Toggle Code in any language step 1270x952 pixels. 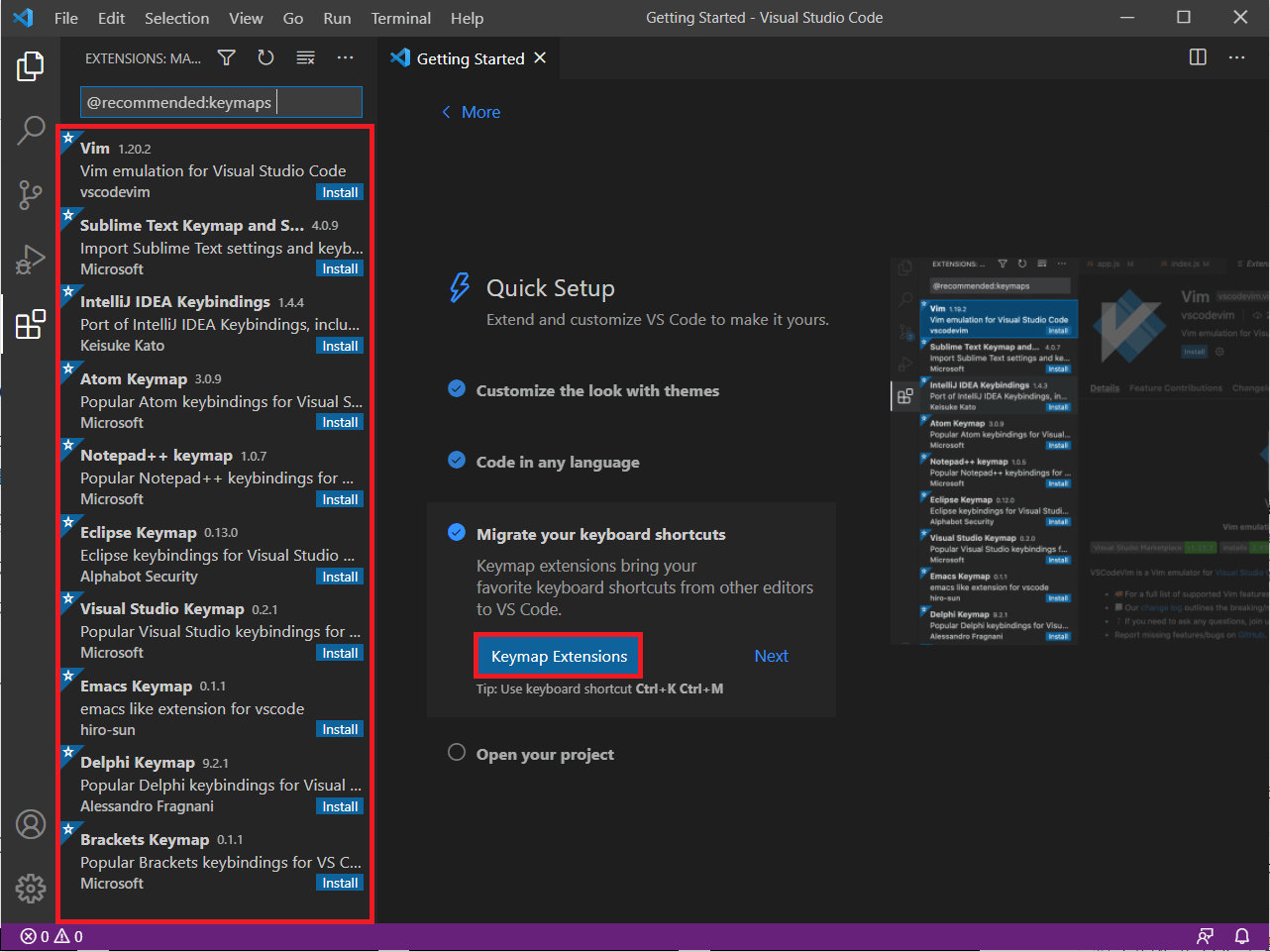pos(457,460)
